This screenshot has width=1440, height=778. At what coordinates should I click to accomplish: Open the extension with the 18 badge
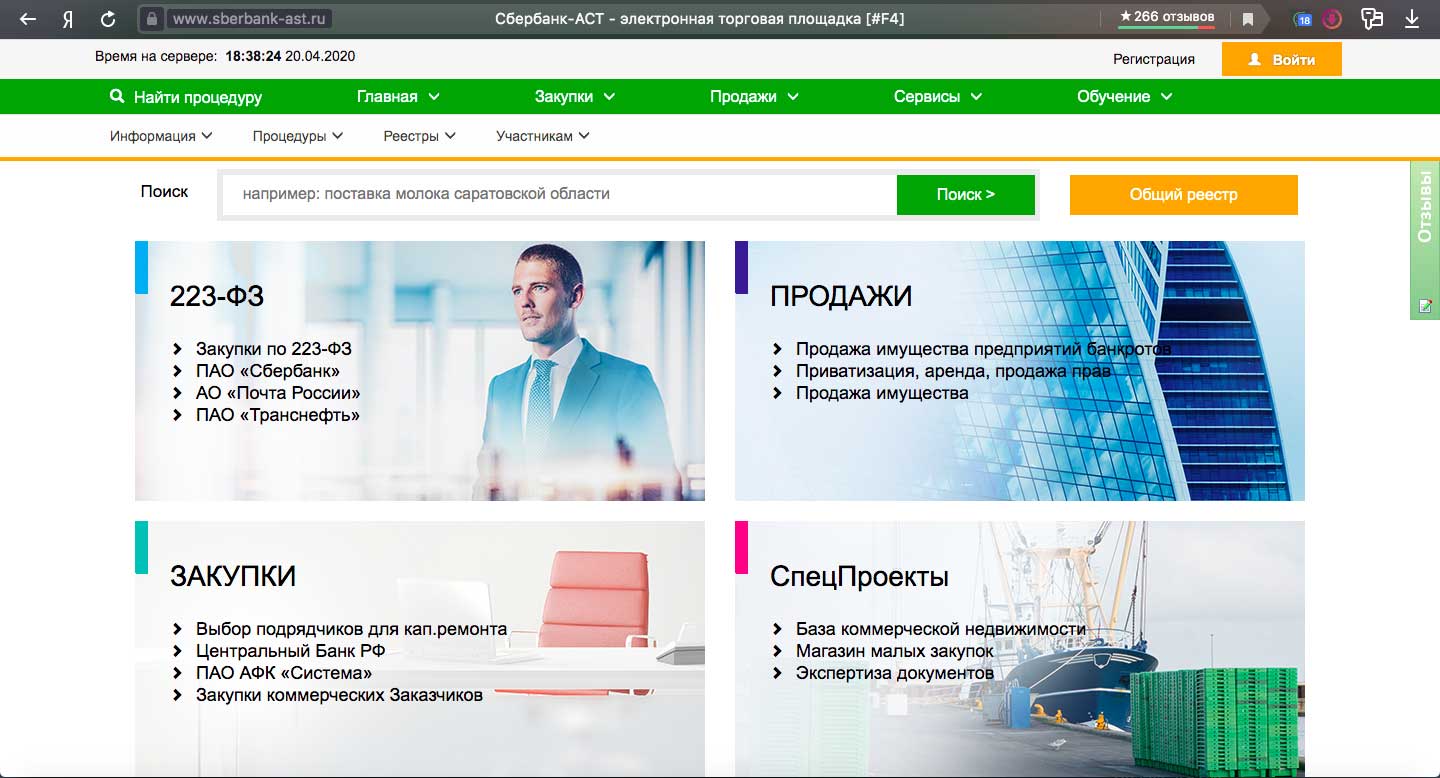click(x=1303, y=19)
